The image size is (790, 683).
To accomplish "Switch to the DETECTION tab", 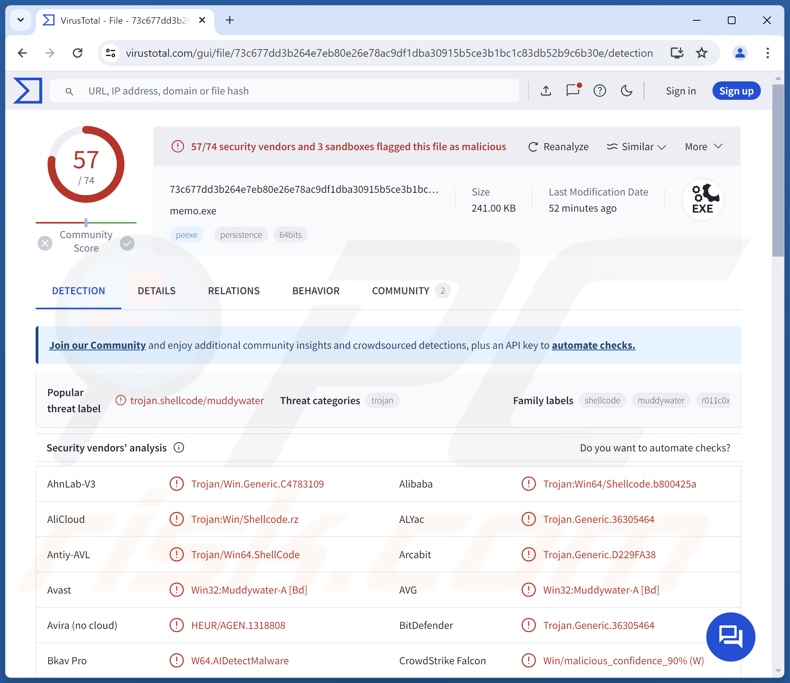I will (79, 291).
